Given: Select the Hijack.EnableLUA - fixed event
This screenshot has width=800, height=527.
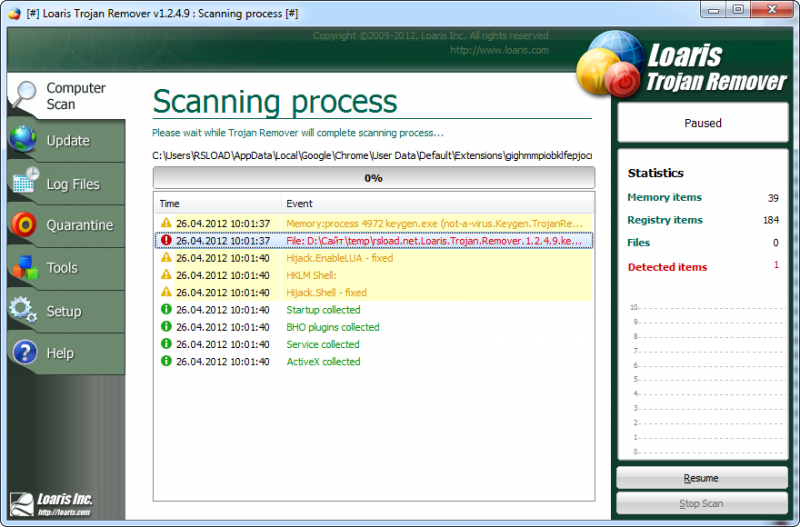Looking at the screenshot, I should [374, 258].
